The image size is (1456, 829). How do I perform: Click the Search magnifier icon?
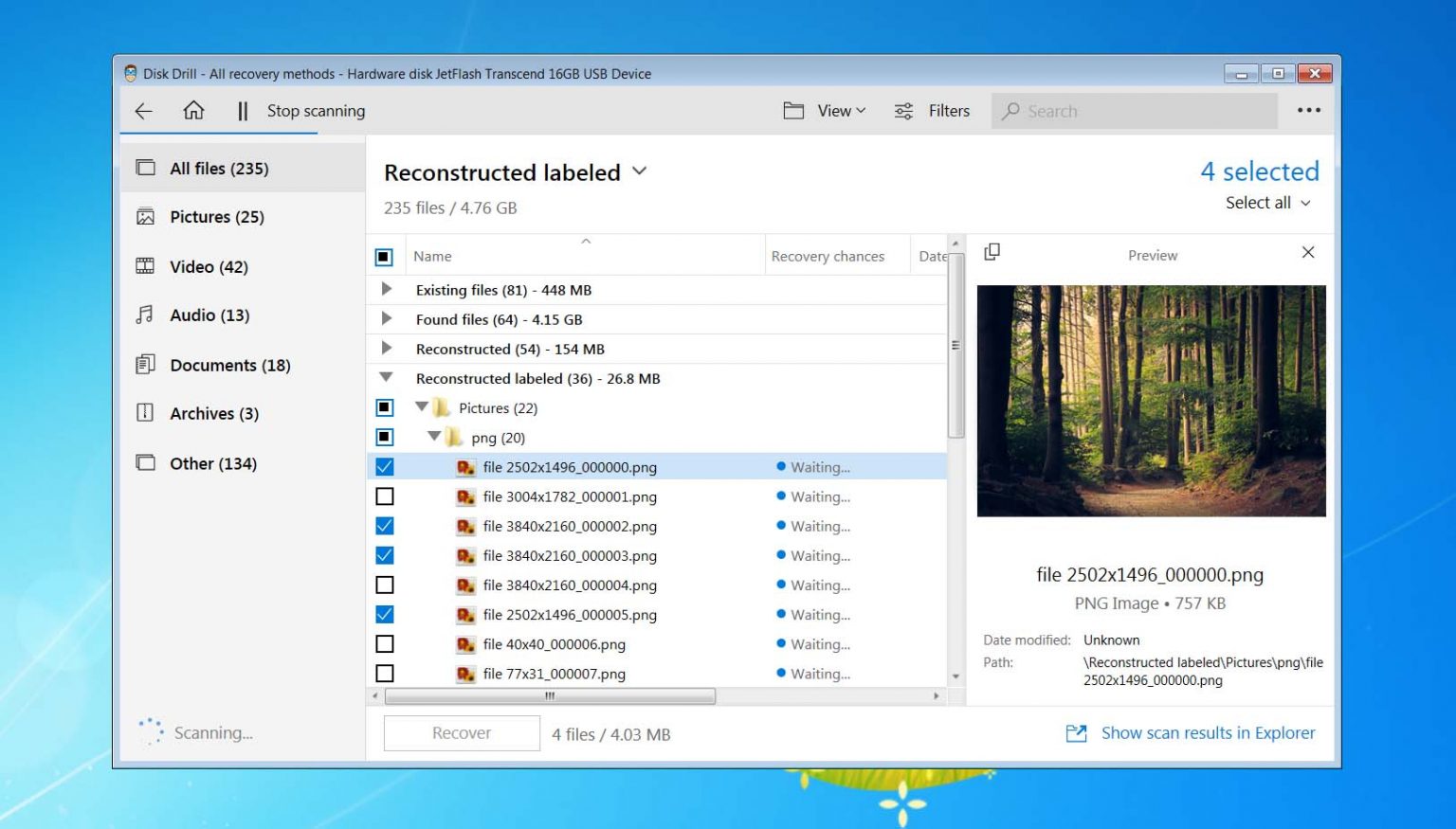pyautogui.click(x=1010, y=111)
